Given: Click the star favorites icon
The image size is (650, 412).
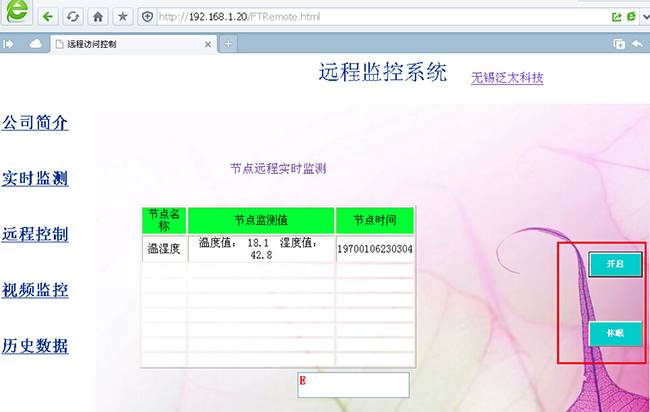Looking at the screenshot, I should [x=122, y=17].
